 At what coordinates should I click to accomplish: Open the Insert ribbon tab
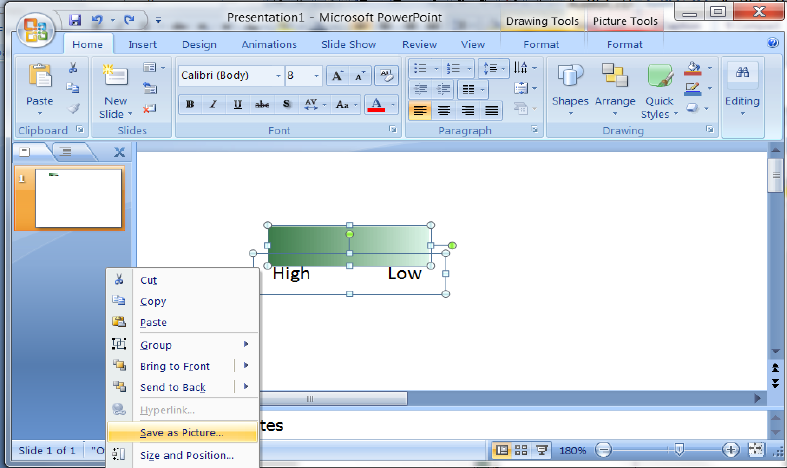[143, 44]
